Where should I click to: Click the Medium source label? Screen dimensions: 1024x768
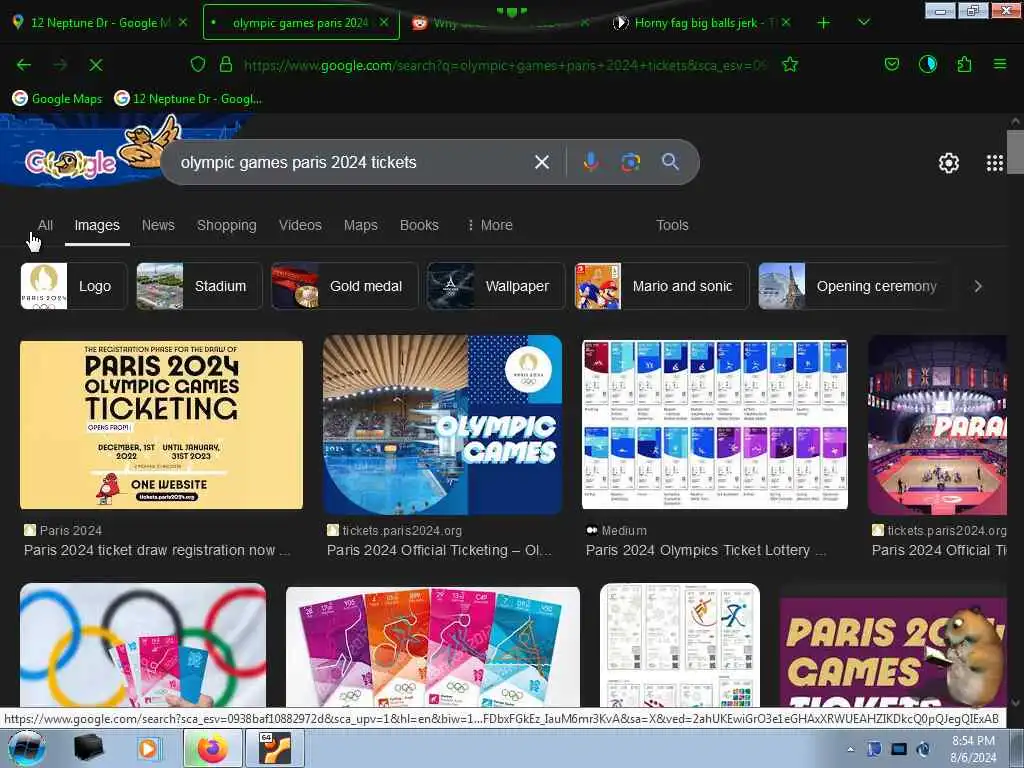tap(616, 530)
